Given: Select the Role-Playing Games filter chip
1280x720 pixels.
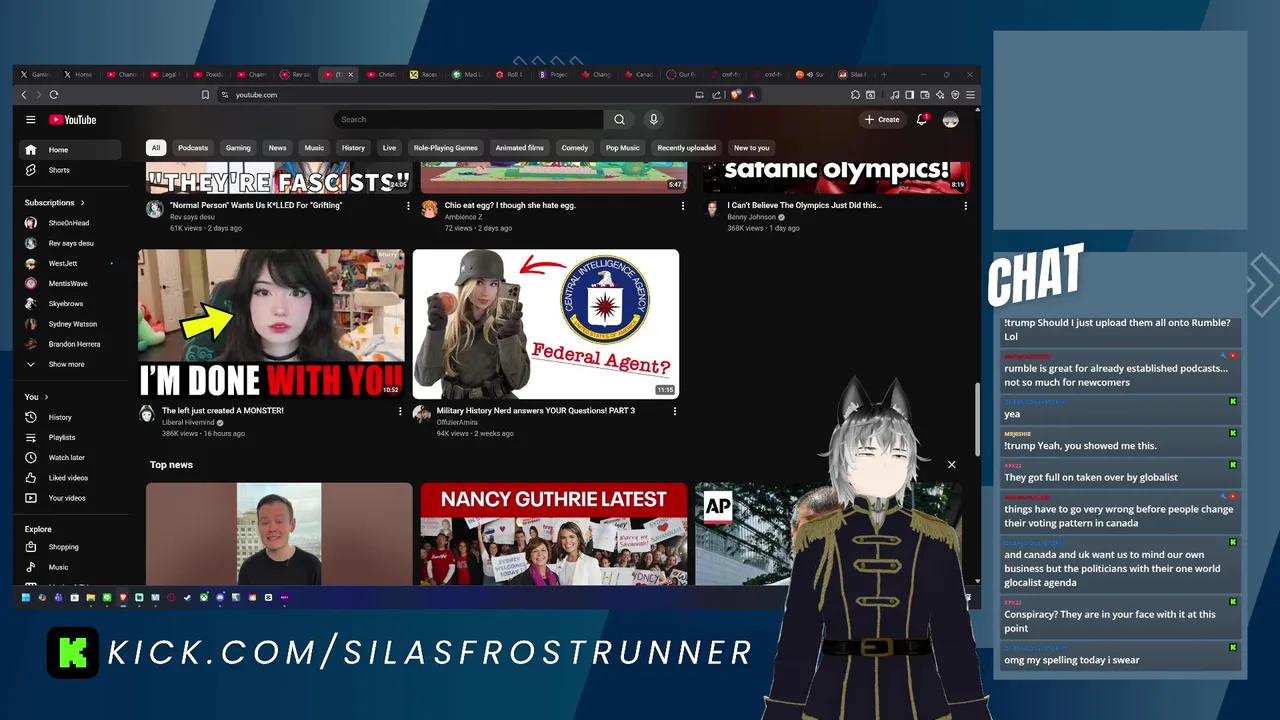Looking at the screenshot, I should point(445,148).
